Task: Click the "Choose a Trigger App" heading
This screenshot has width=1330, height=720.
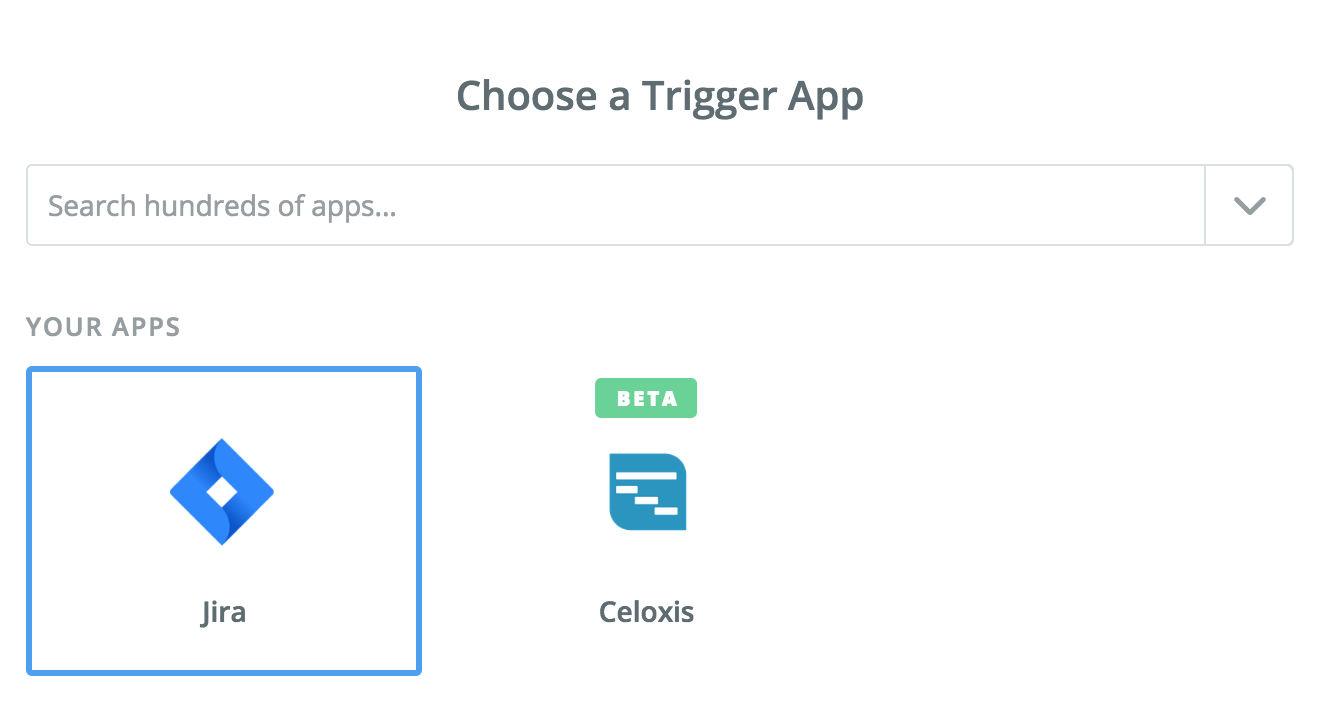Action: [x=660, y=97]
